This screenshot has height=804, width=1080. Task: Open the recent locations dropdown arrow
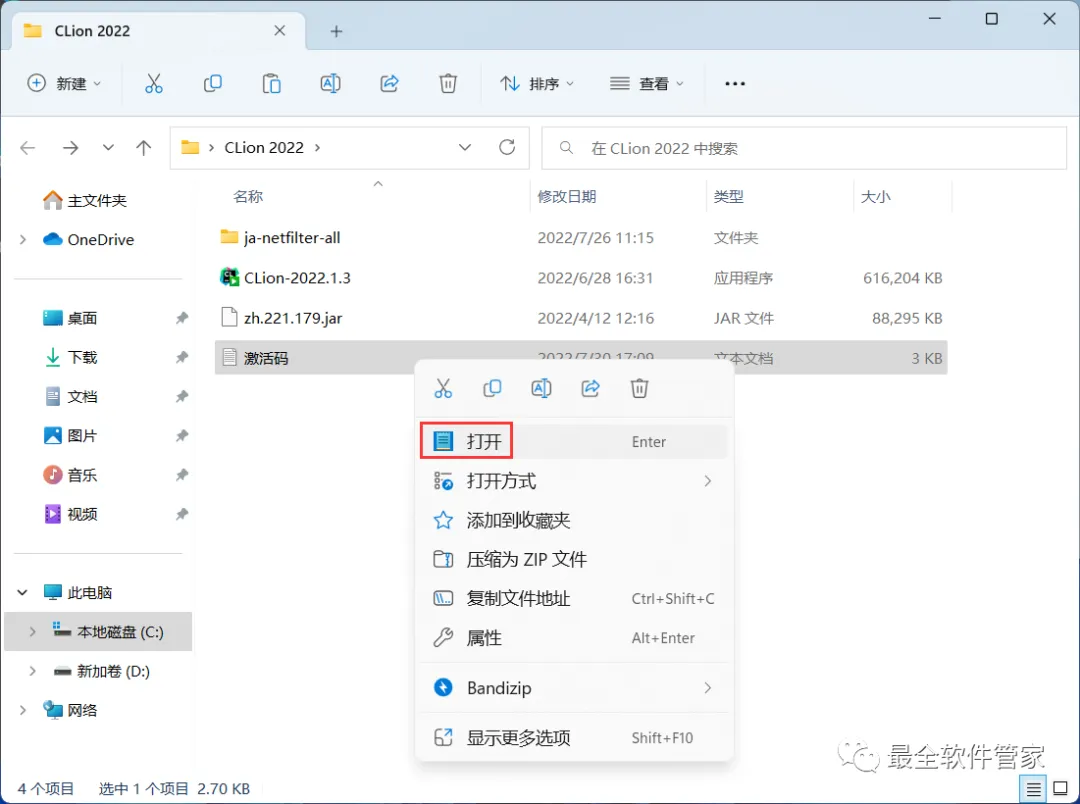pyautogui.click(x=108, y=147)
